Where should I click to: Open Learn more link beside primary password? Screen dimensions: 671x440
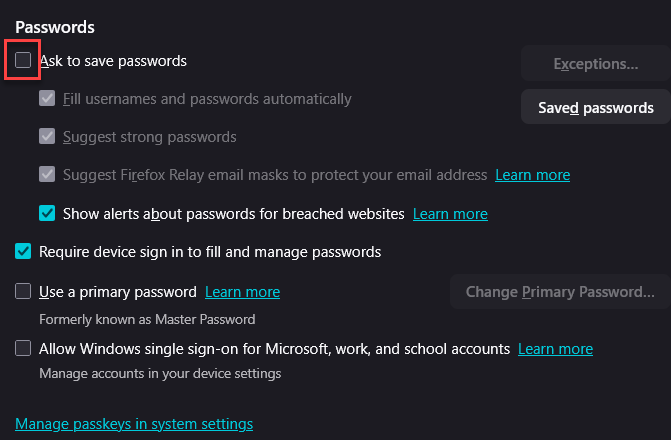tap(242, 292)
